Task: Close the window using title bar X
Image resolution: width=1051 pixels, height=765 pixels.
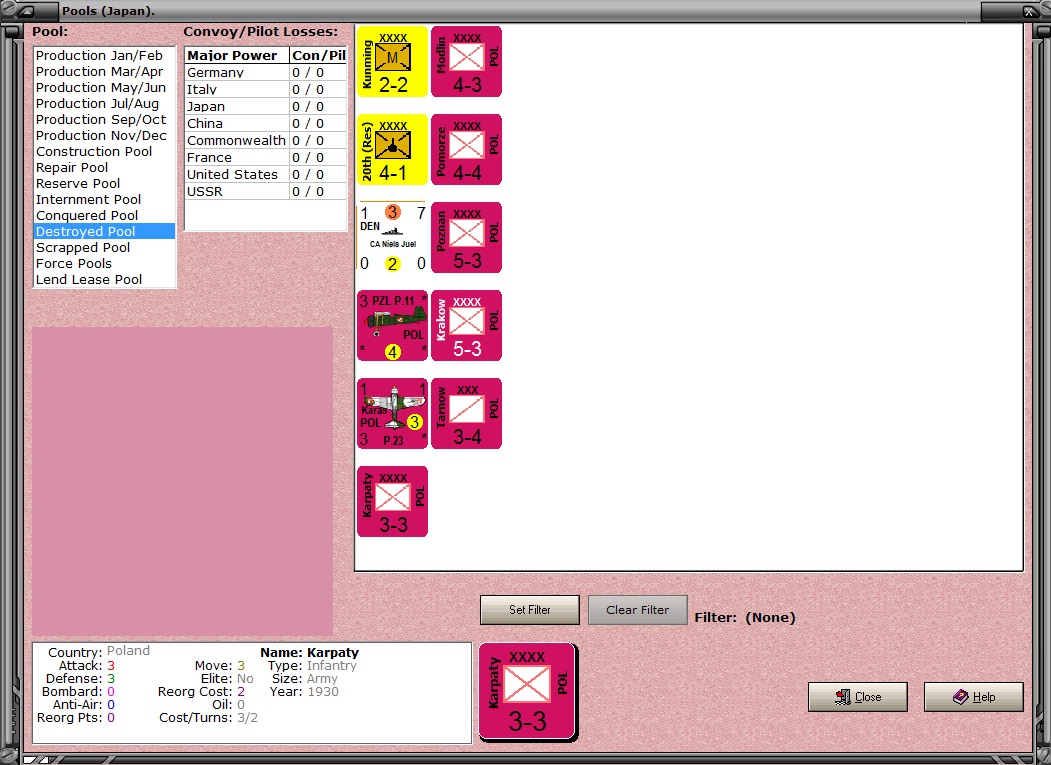Action: [x=1030, y=11]
